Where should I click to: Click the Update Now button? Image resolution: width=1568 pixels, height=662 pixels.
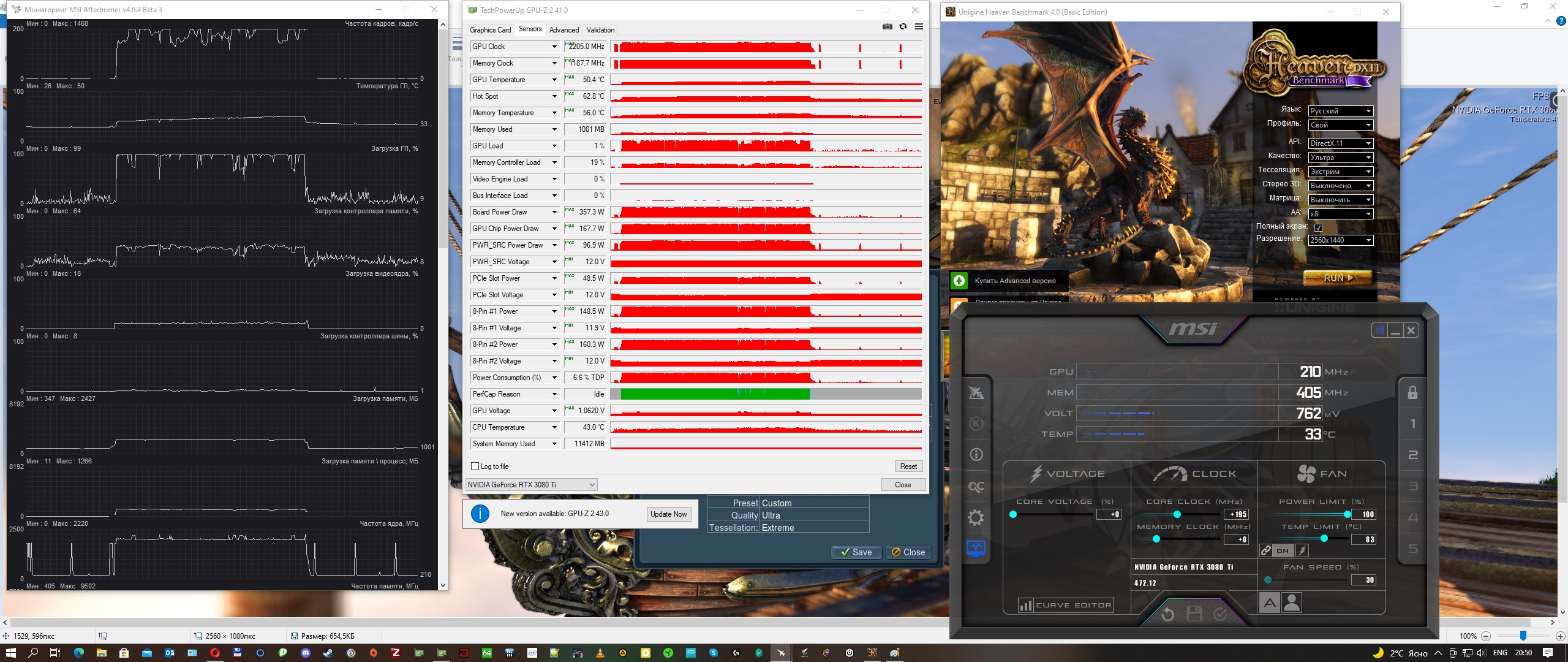[669, 514]
